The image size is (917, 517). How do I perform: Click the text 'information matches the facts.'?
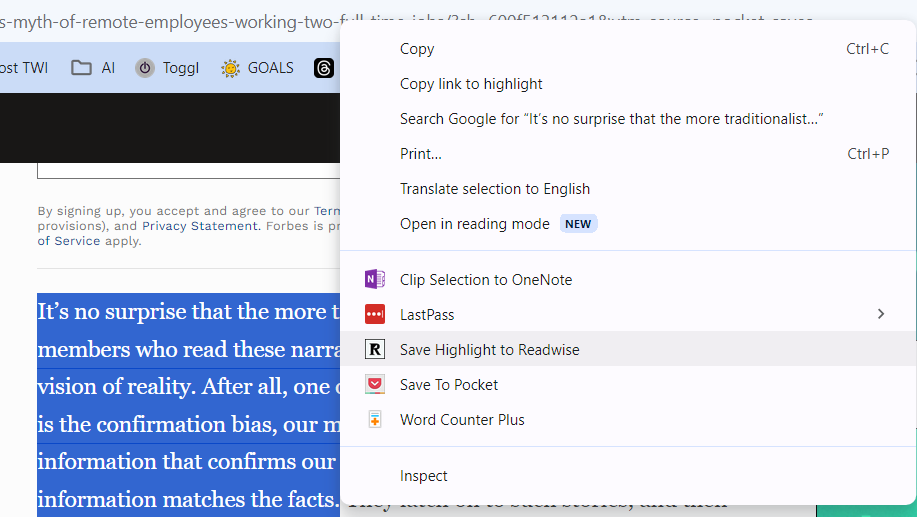click(188, 499)
